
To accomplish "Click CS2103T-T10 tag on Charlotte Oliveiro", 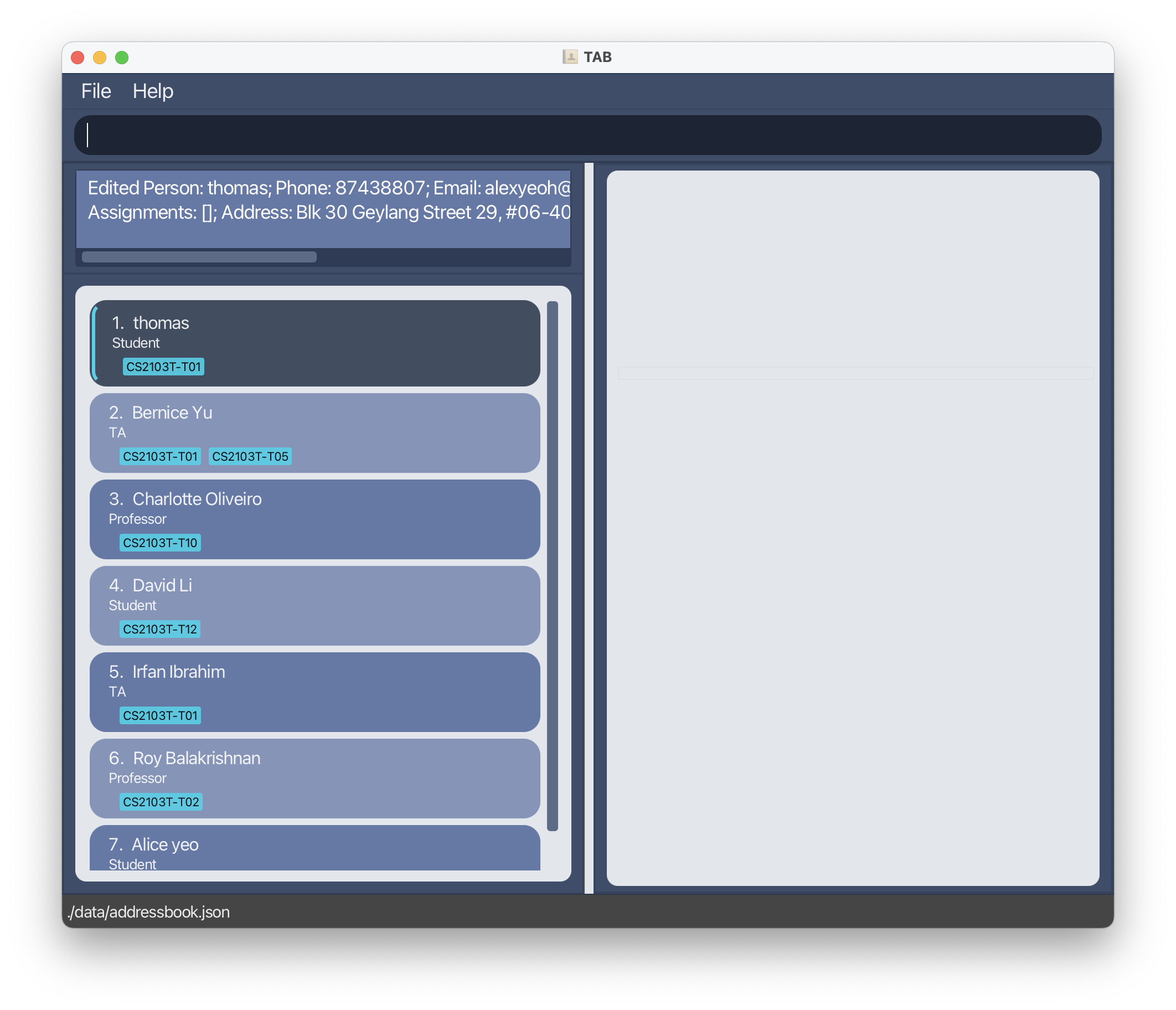I will click(x=160, y=543).
